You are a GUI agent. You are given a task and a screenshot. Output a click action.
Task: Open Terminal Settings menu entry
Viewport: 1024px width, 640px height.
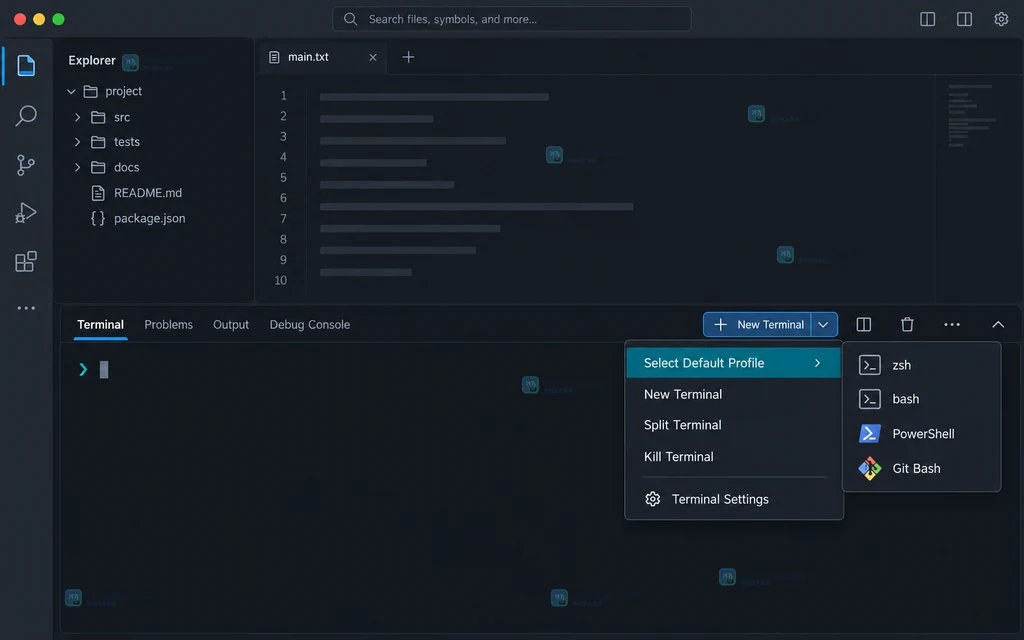pyautogui.click(x=733, y=499)
